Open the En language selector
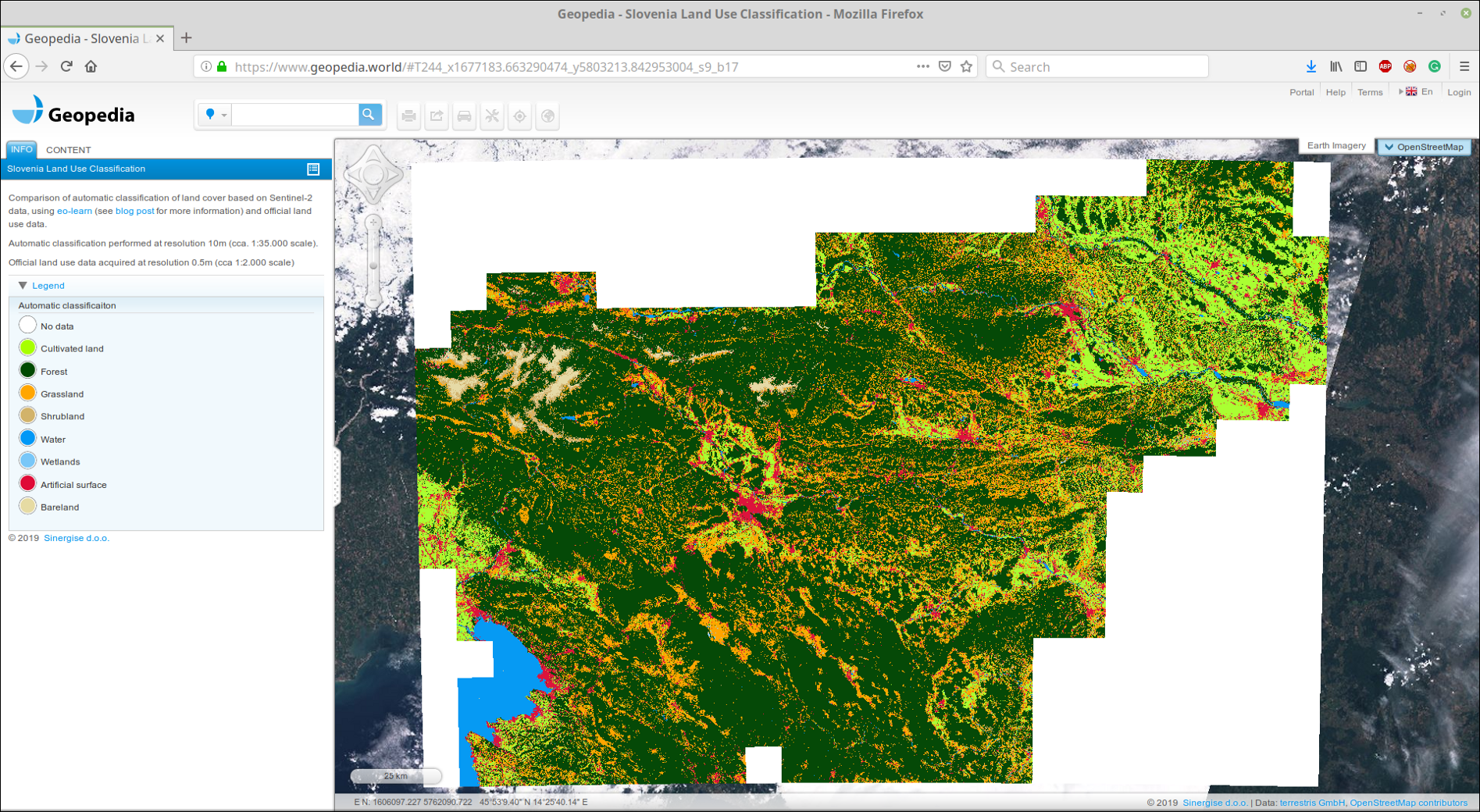The width and height of the screenshot is (1480, 812). (1417, 92)
